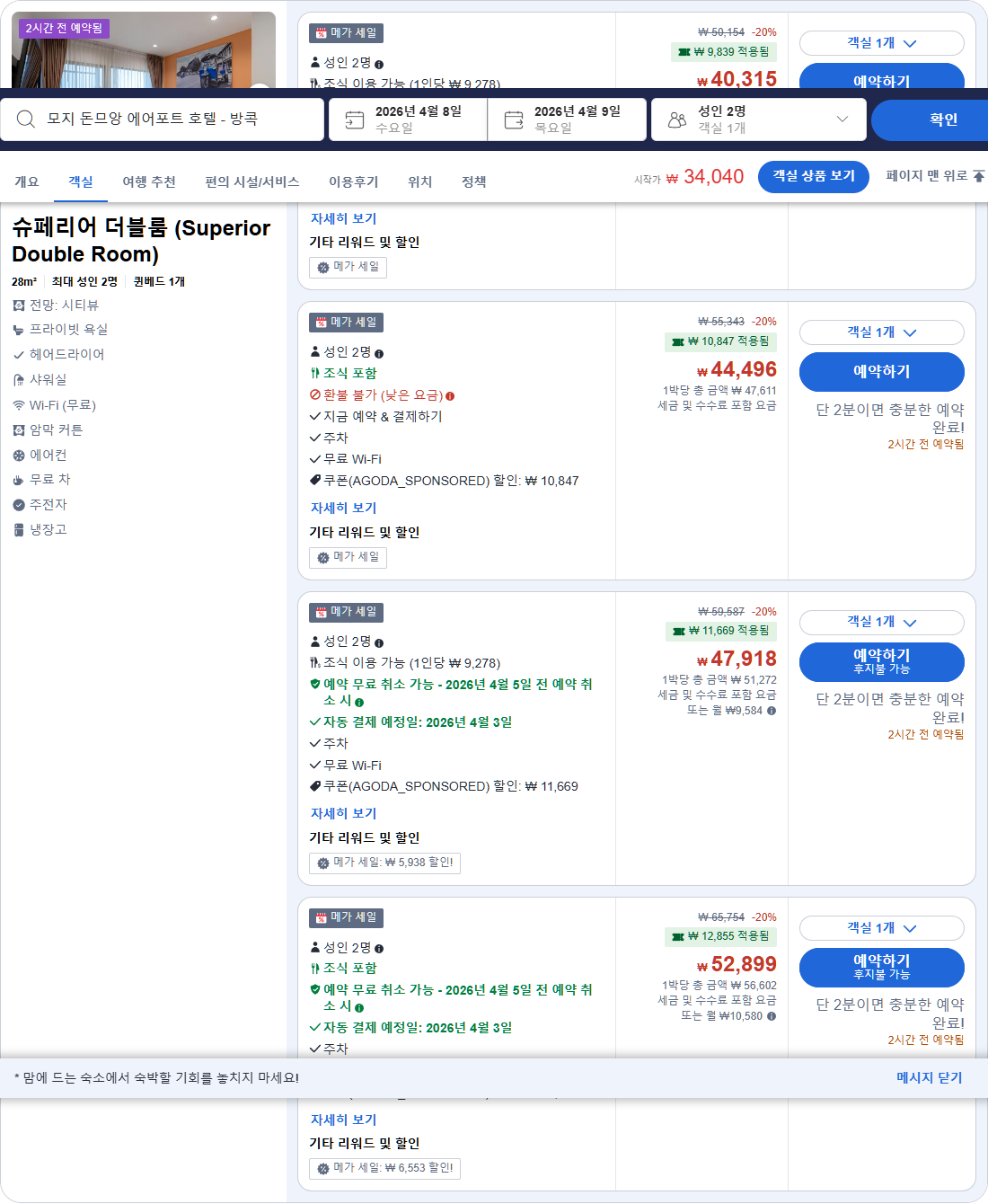The height and width of the screenshot is (1204, 988).
Task: Click the coupon icon on ₩10,847 적용됨 badge
Action: [x=678, y=341]
